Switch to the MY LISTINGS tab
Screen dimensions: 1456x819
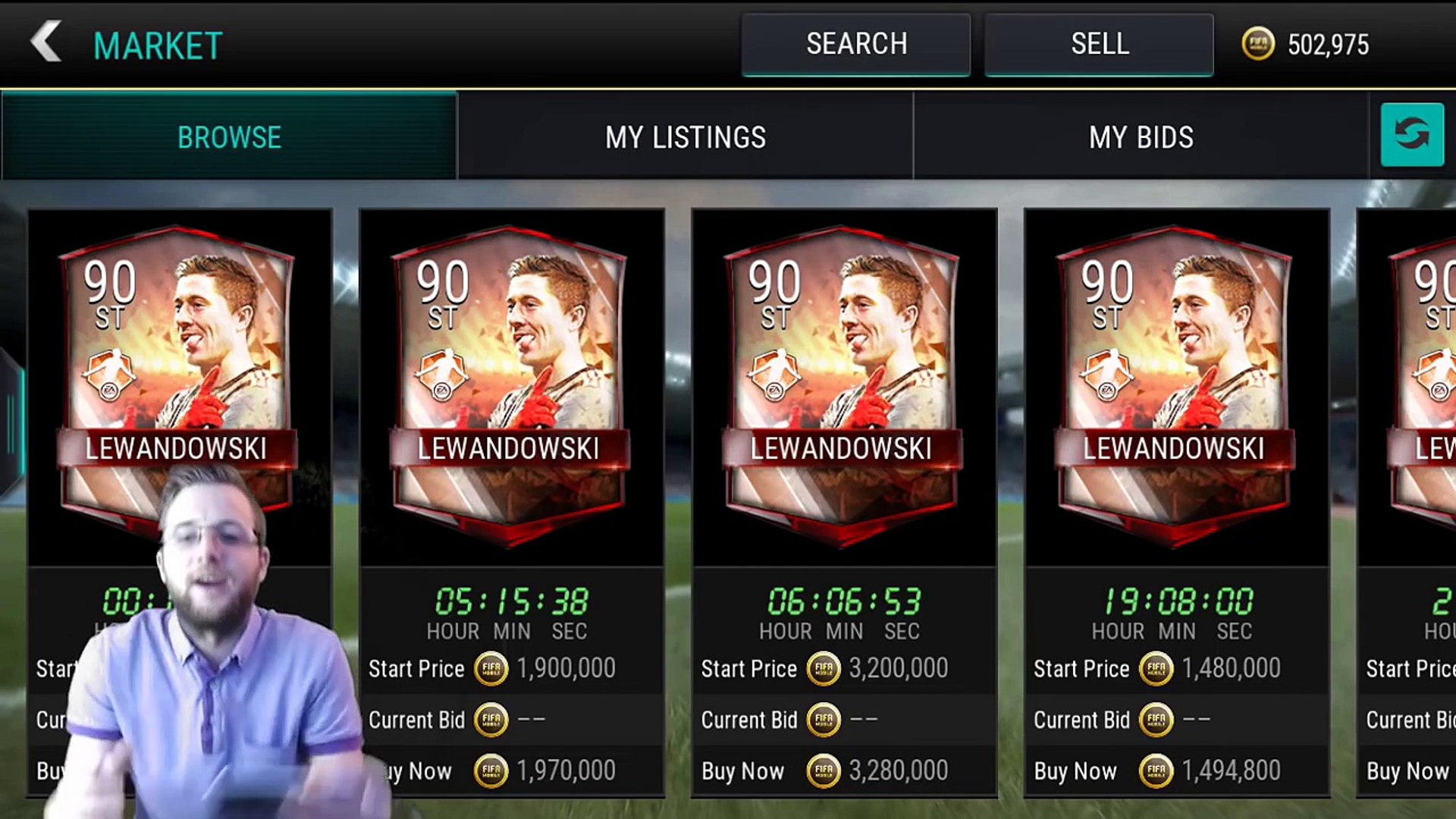pyautogui.click(x=686, y=136)
